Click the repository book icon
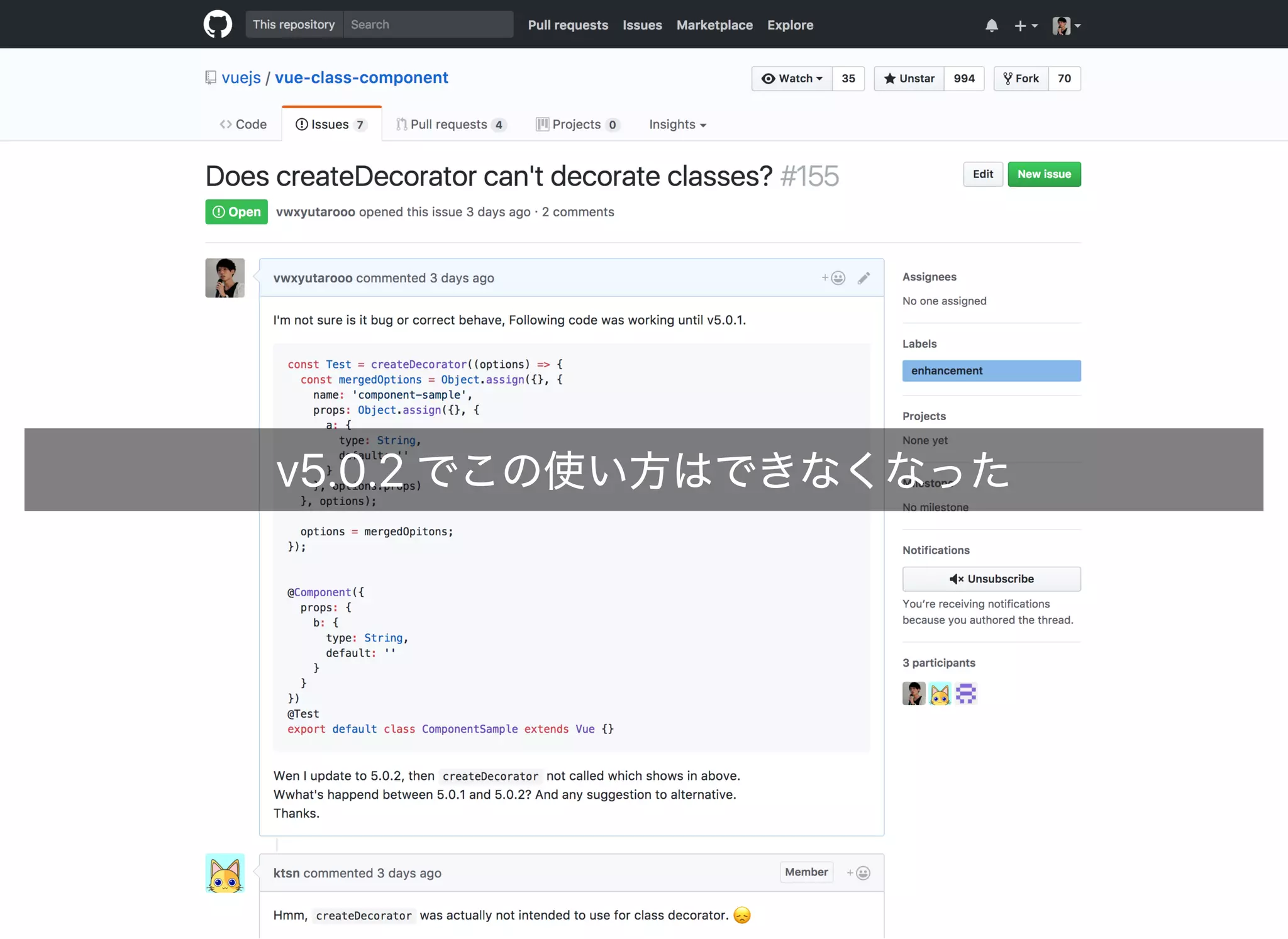The height and width of the screenshot is (939, 1288). pos(211,77)
